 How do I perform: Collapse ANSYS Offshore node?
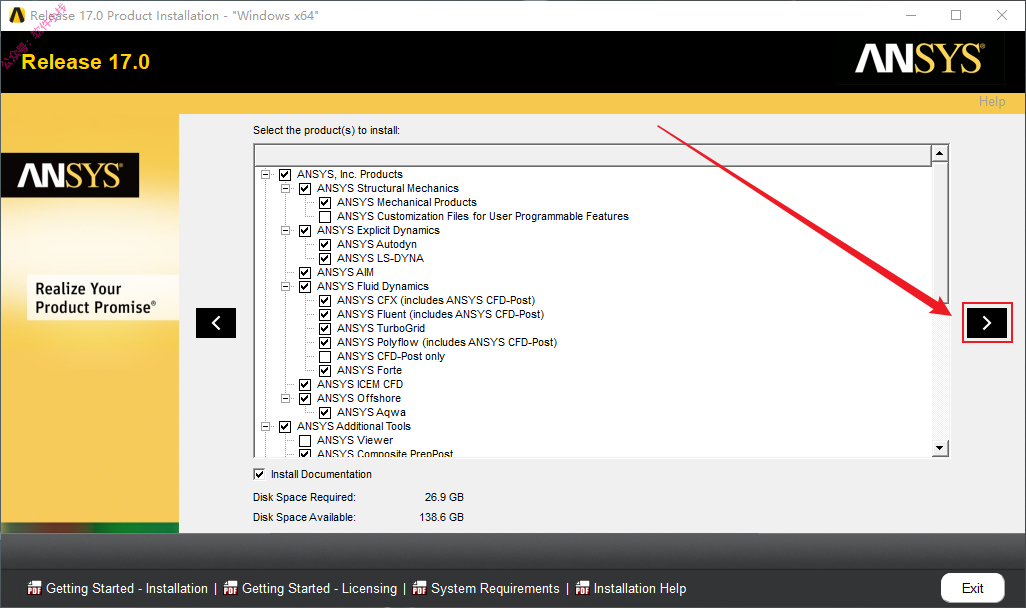coord(285,399)
